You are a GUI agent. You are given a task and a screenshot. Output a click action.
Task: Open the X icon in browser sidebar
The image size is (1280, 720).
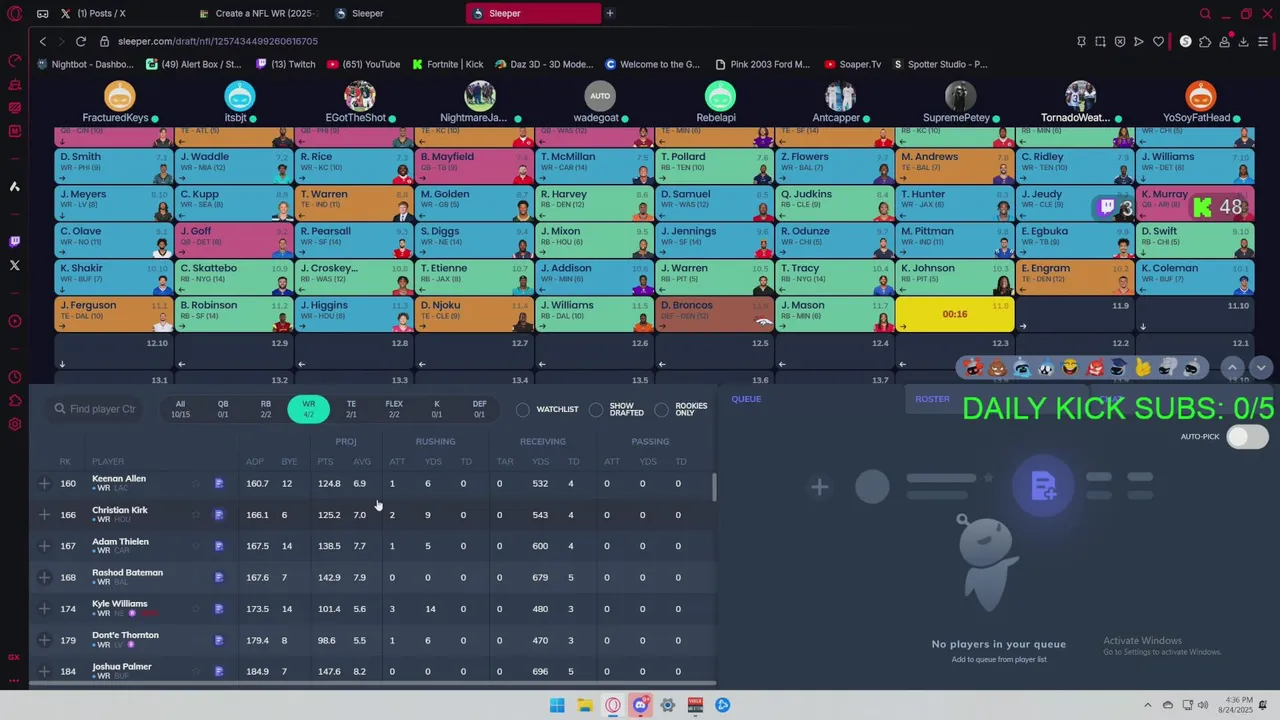[x=14, y=265]
